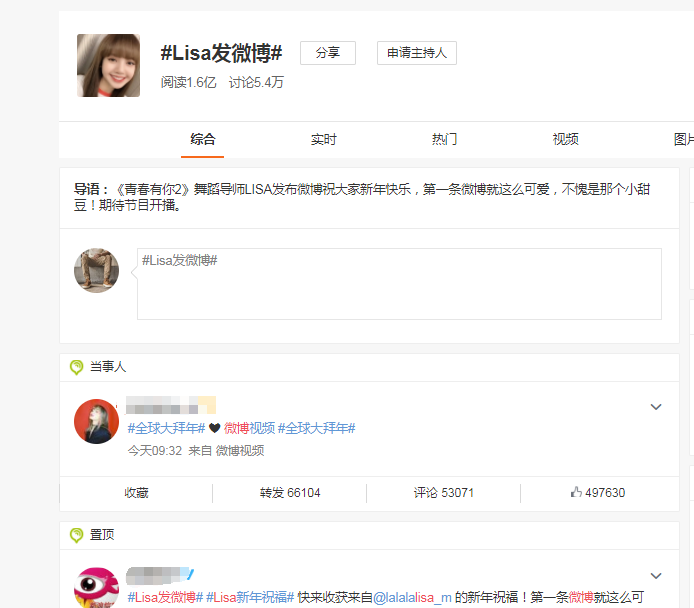Click the 申请主持人 button

pos(416,53)
